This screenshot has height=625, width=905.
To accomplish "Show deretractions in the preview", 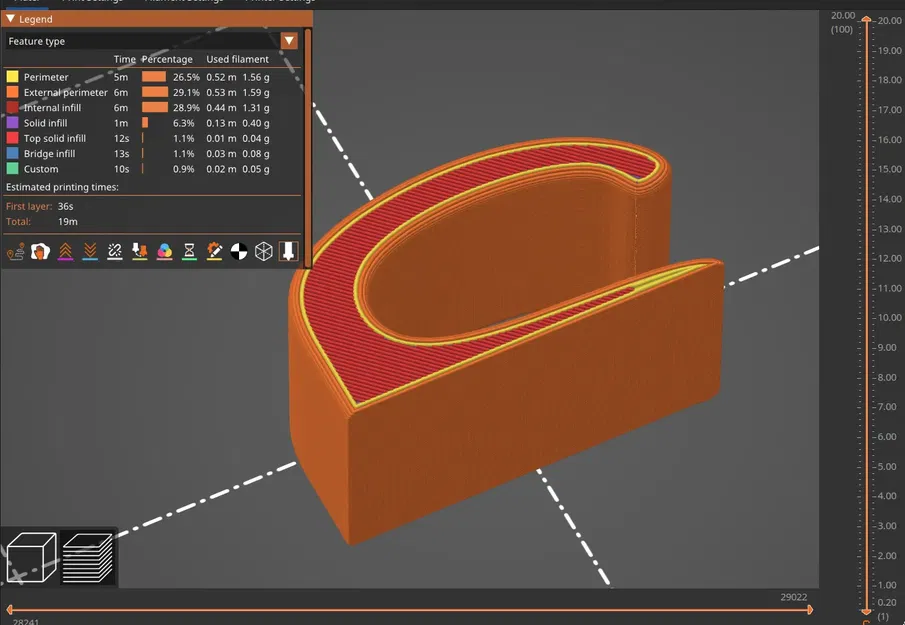I will (x=90, y=251).
